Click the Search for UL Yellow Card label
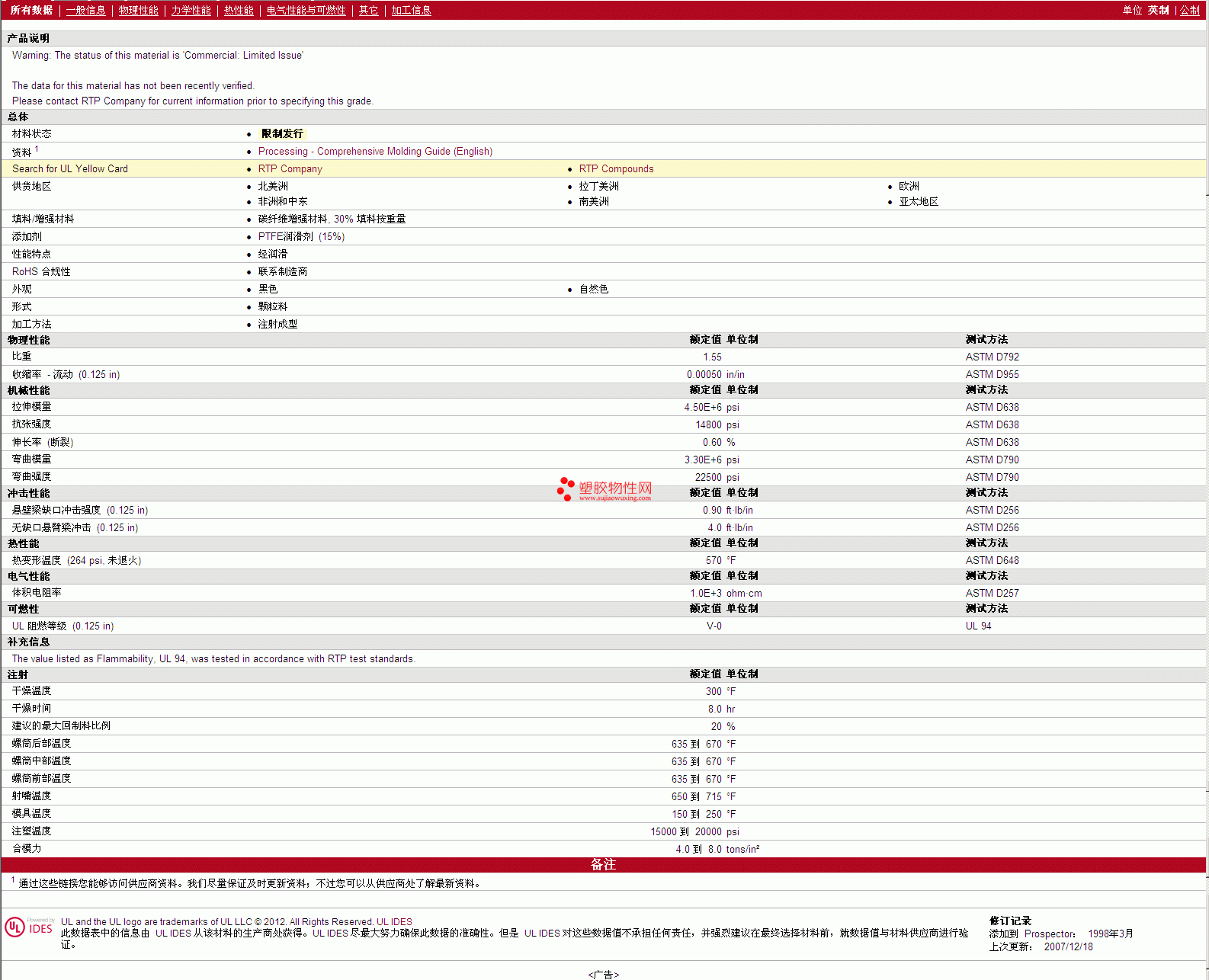 [x=70, y=169]
